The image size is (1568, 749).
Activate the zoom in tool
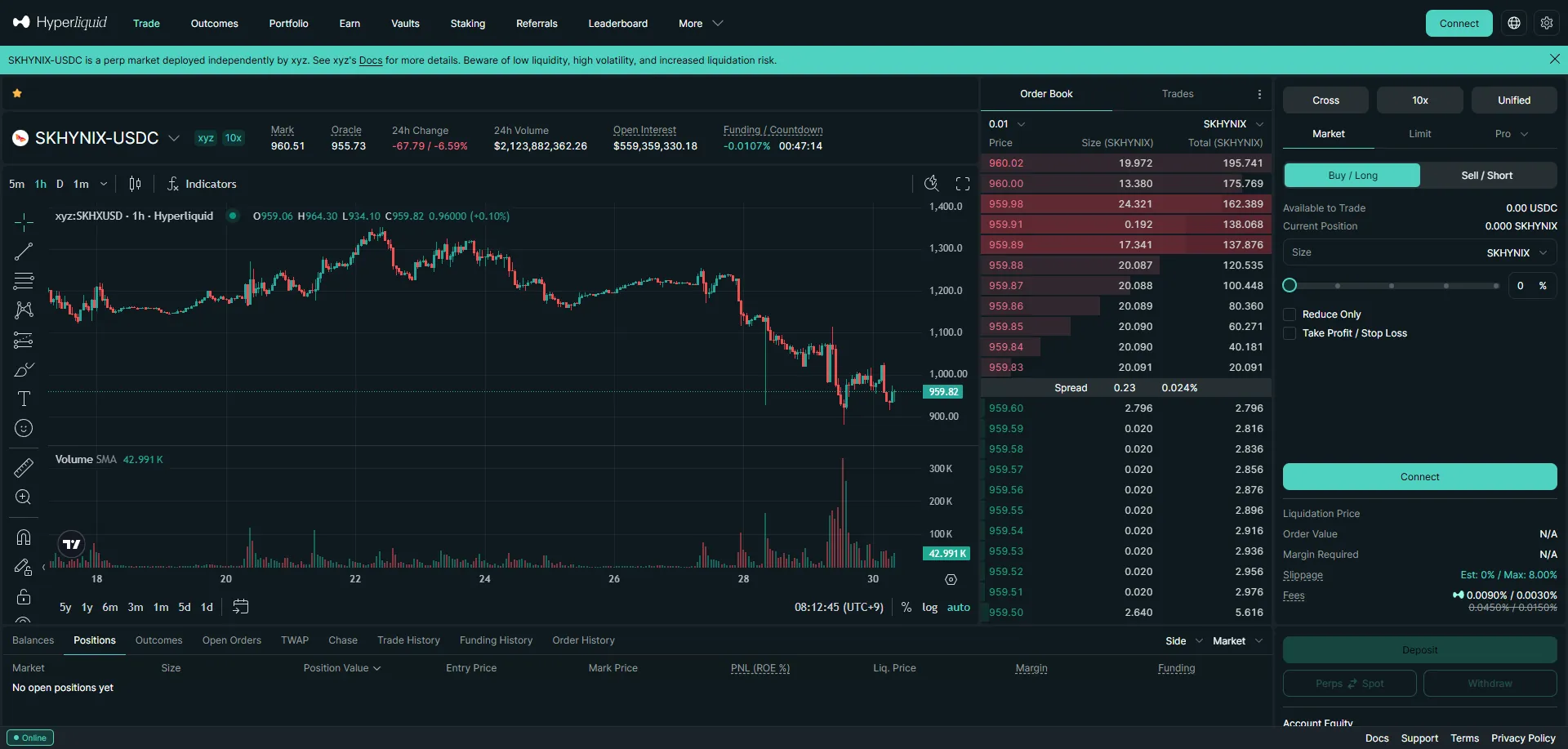tap(24, 497)
